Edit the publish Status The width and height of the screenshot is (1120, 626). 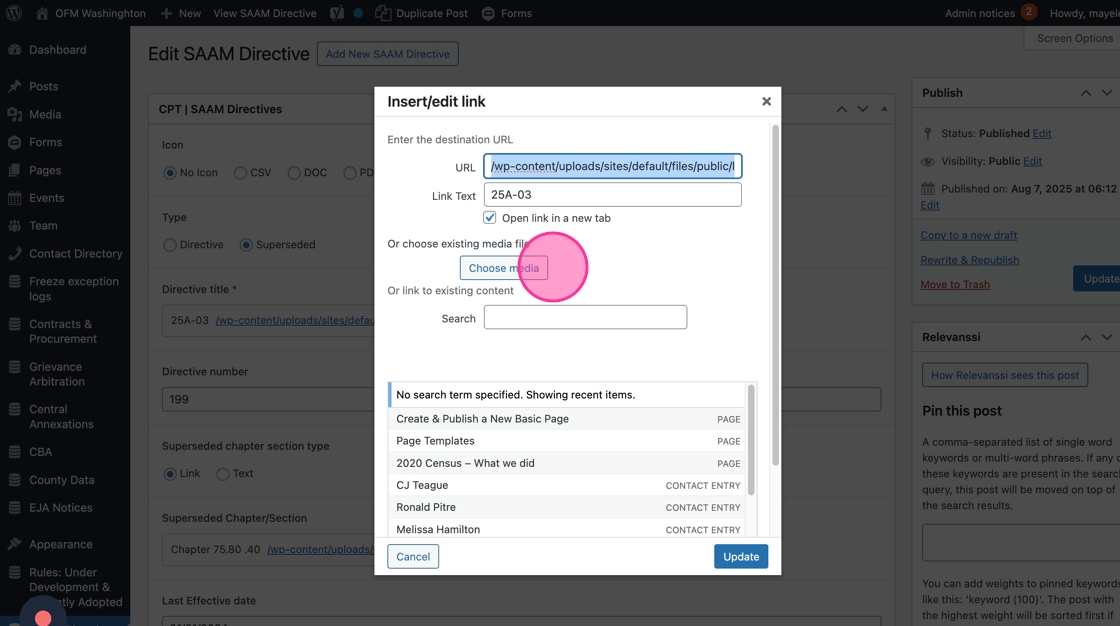1042,134
